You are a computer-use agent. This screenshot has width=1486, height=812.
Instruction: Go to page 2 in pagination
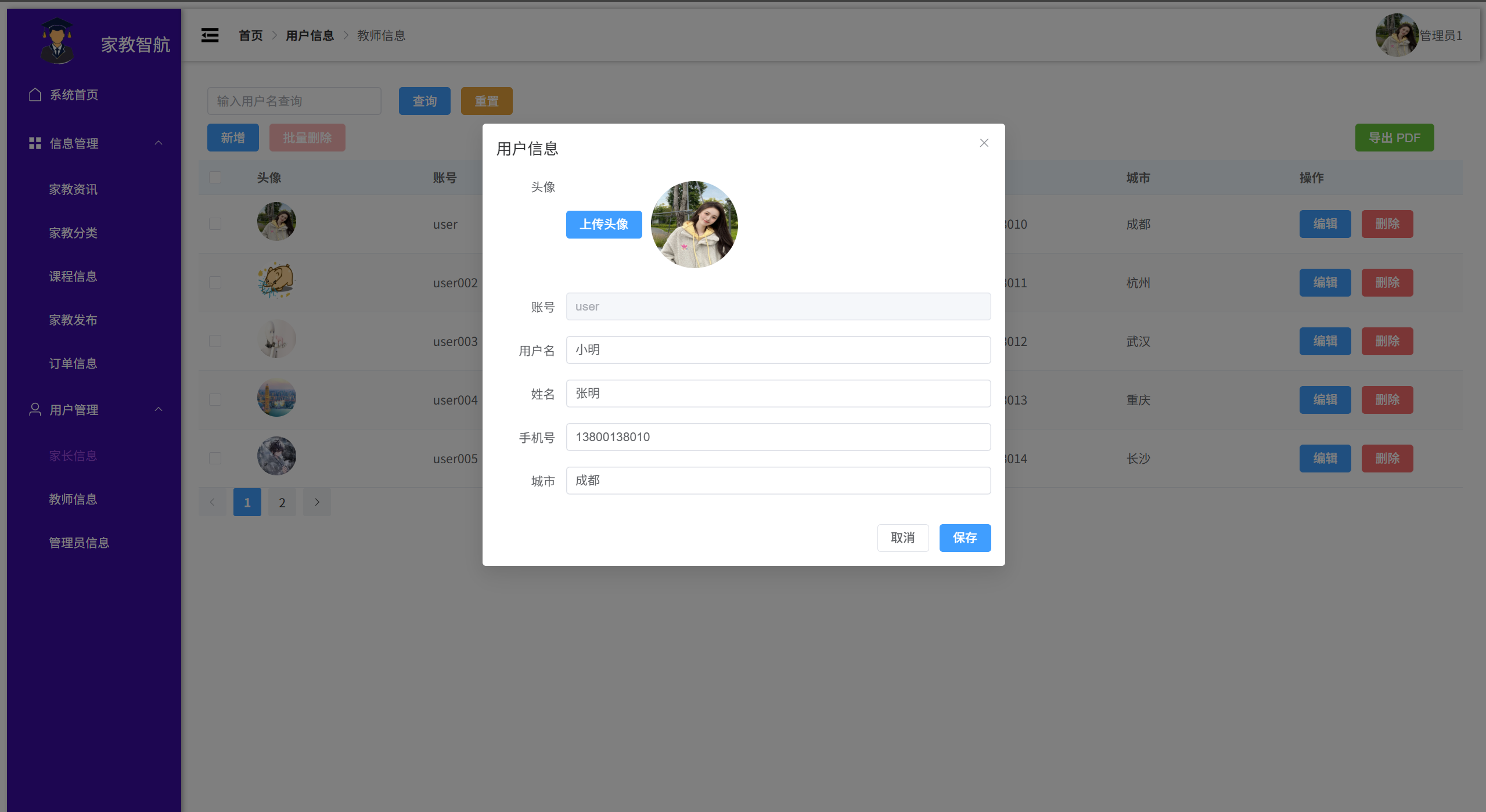282,502
